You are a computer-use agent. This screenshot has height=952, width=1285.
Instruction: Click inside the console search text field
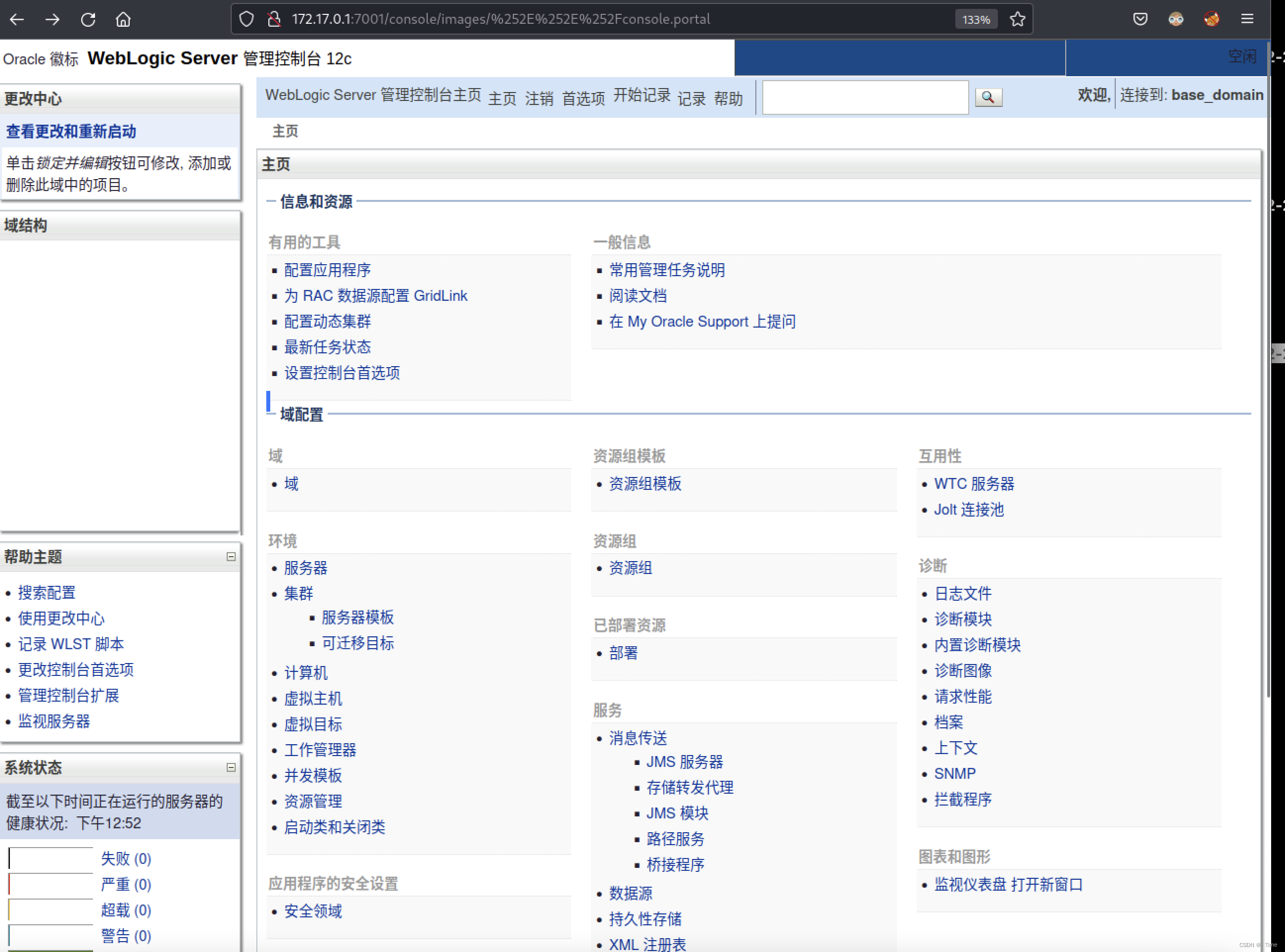coord(865,97)
